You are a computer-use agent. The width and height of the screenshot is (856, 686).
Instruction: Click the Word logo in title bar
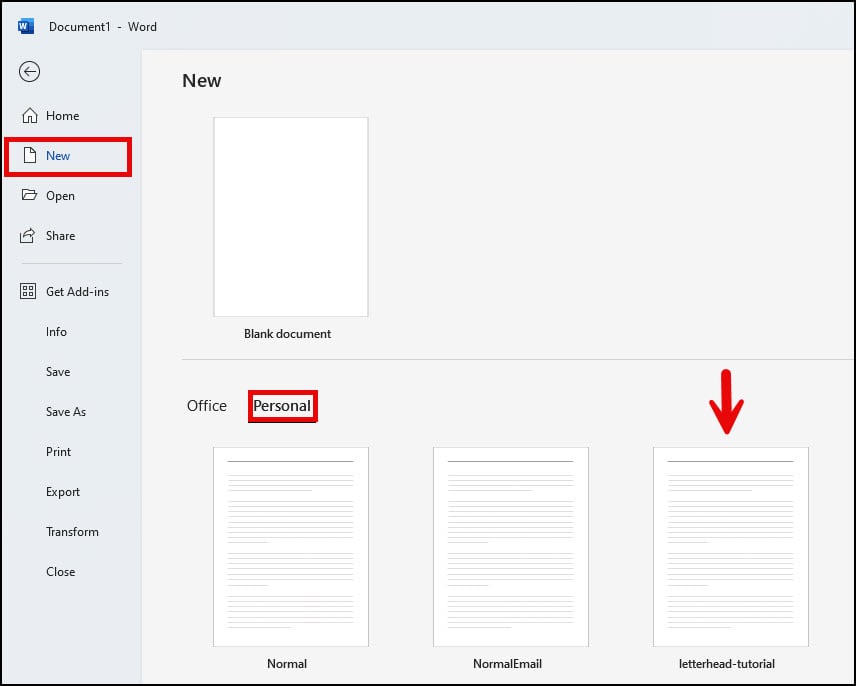point(26,26)
